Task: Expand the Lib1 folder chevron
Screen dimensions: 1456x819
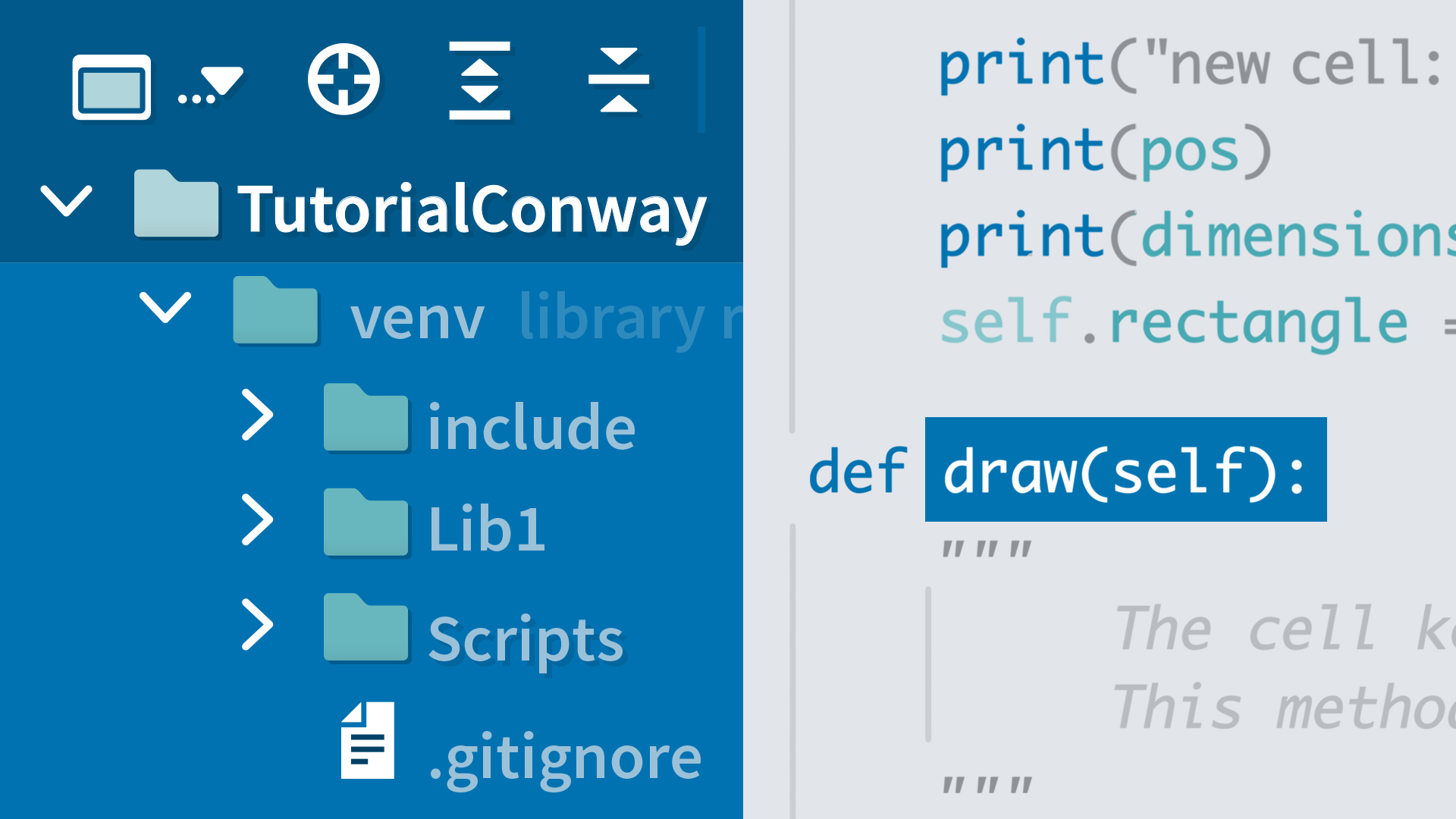Action: tap(257, 520)
